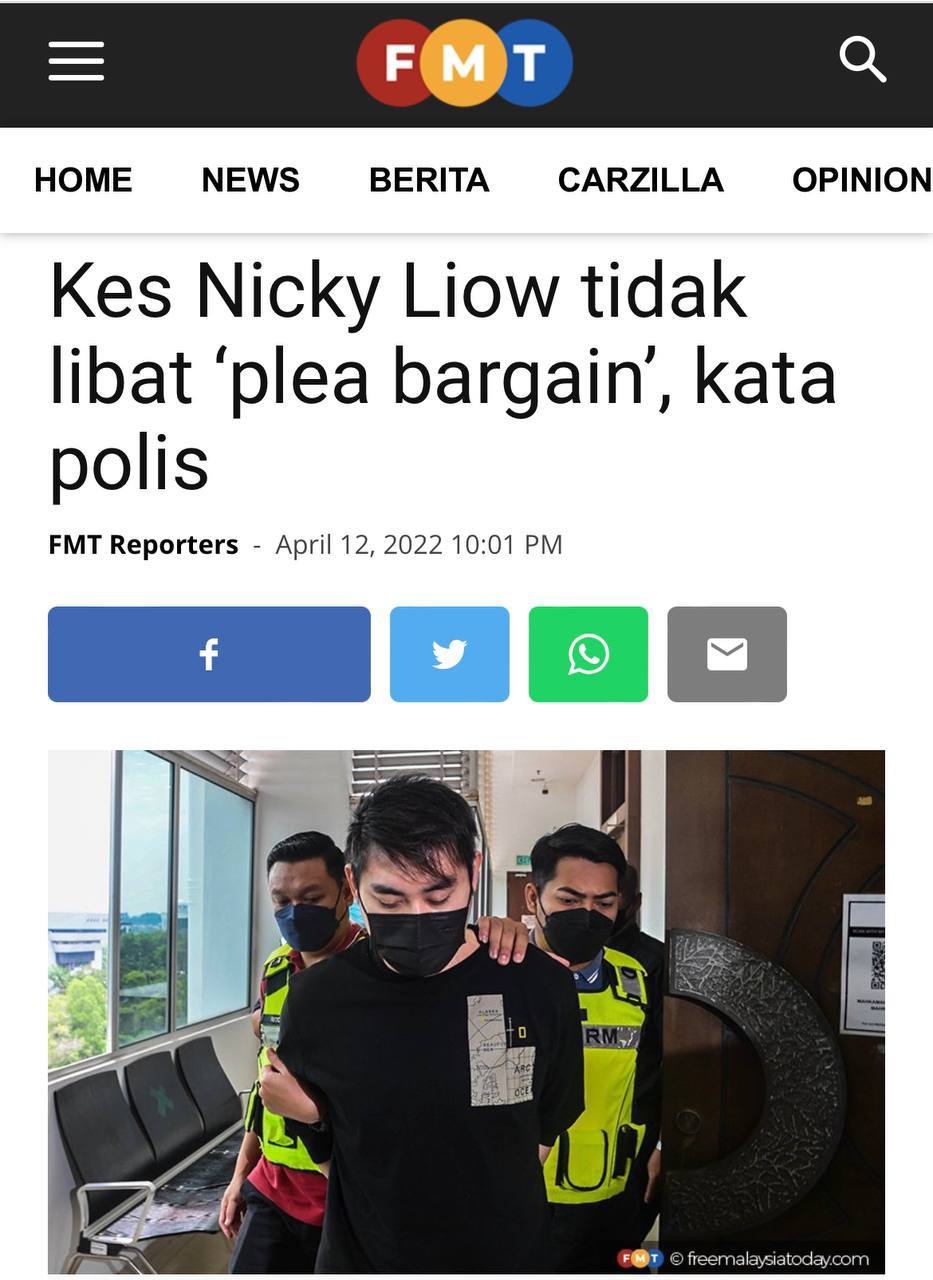
Task: Open the BERITA section
Action: pyautogui.click(x=429, y=180)
